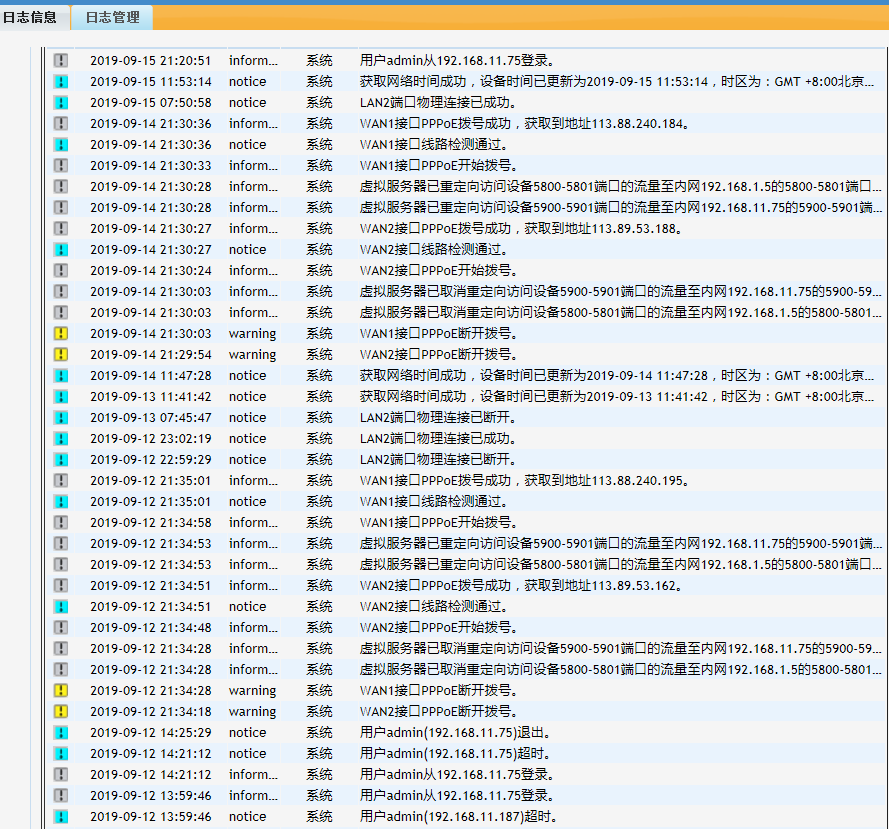This screenshot has height=829, width=889.
Task: Select timestamp 2019-09-14 21:30:28 of 5900-5901 redirect row
Action: (x=151, y=208)
